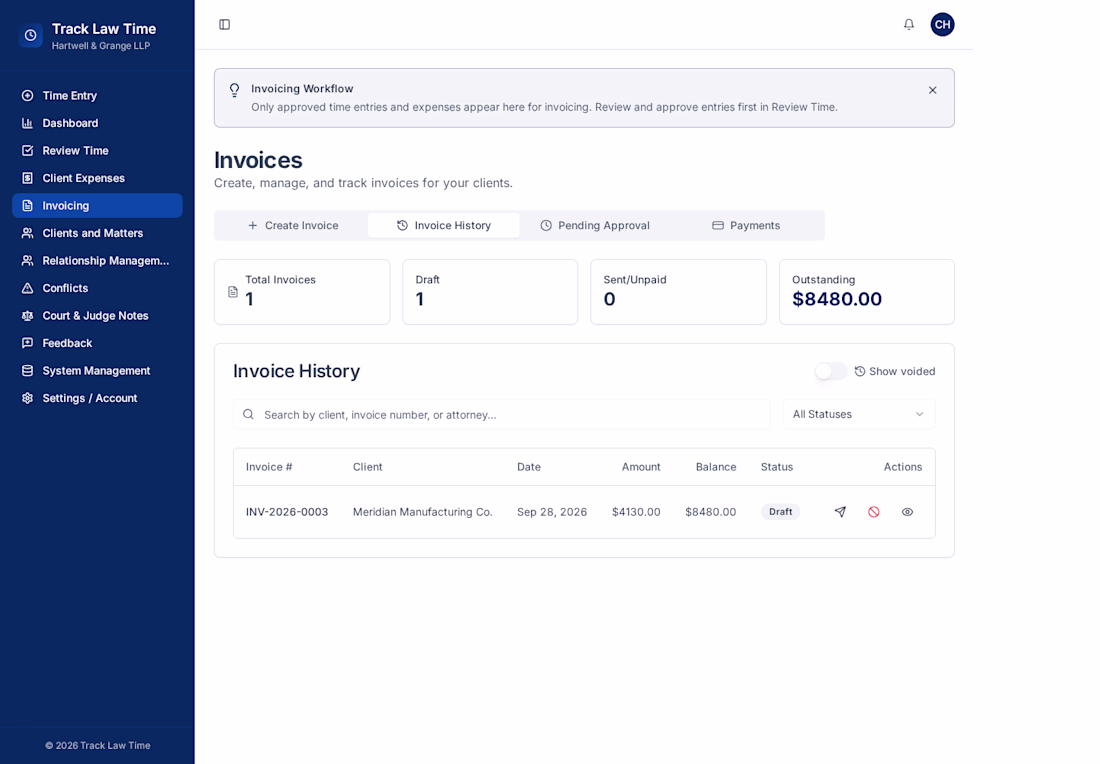Go to Client Expenses
This screenshot has width=1100, height=764.
(98, 178)
